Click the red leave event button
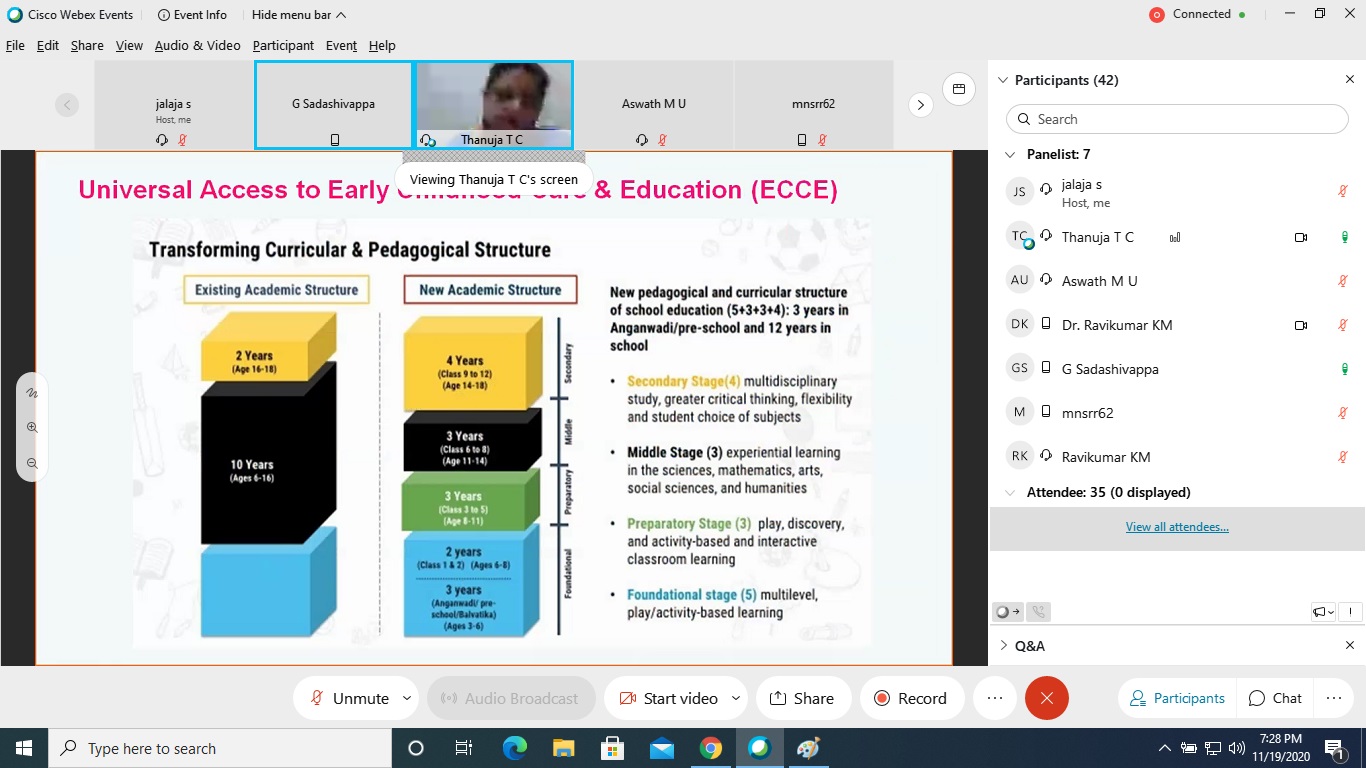Screen dimensions: 1366x768 [x=1046, y=698]
